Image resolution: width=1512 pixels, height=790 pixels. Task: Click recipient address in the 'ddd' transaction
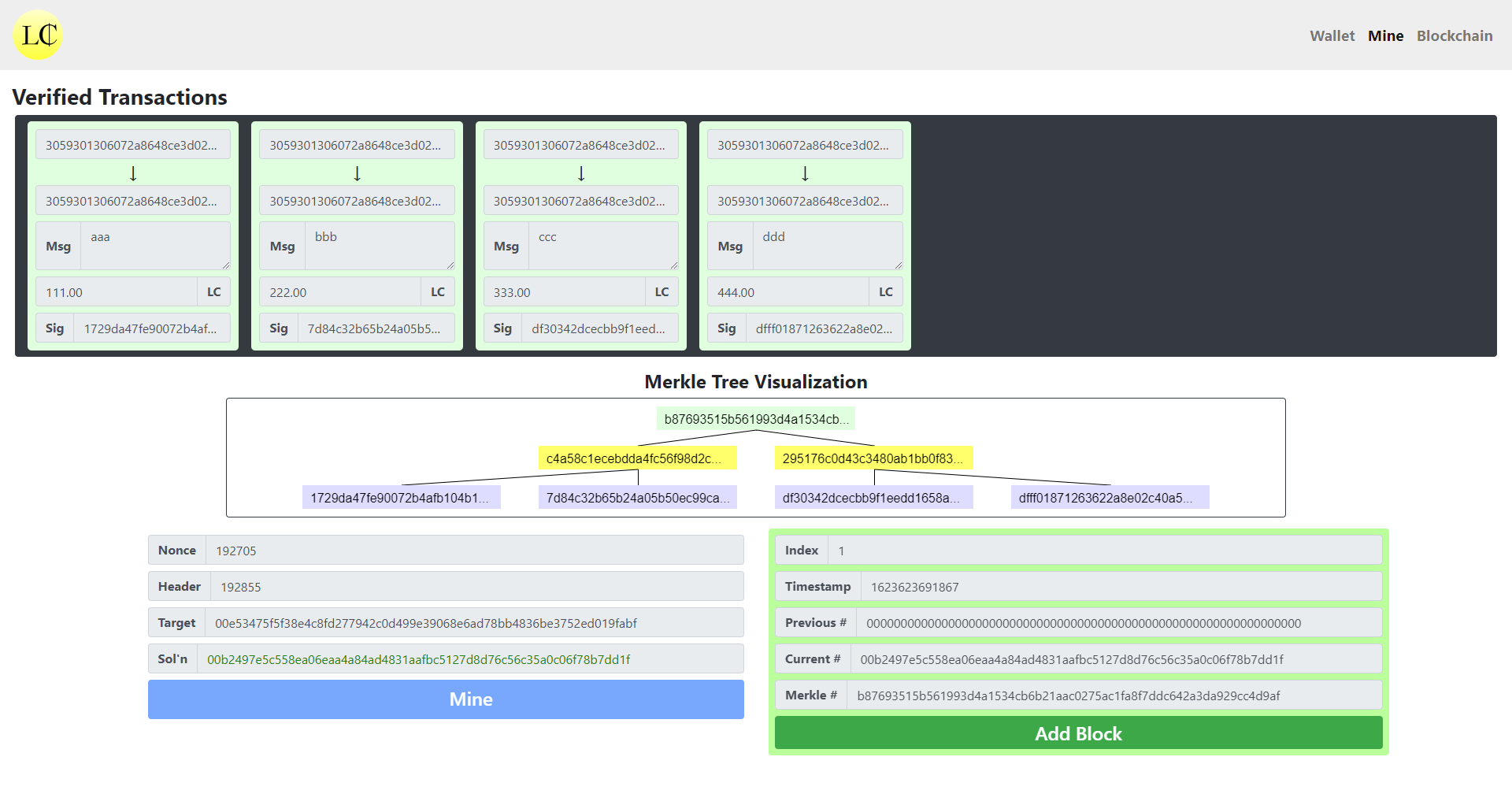[x=805, y=201]
